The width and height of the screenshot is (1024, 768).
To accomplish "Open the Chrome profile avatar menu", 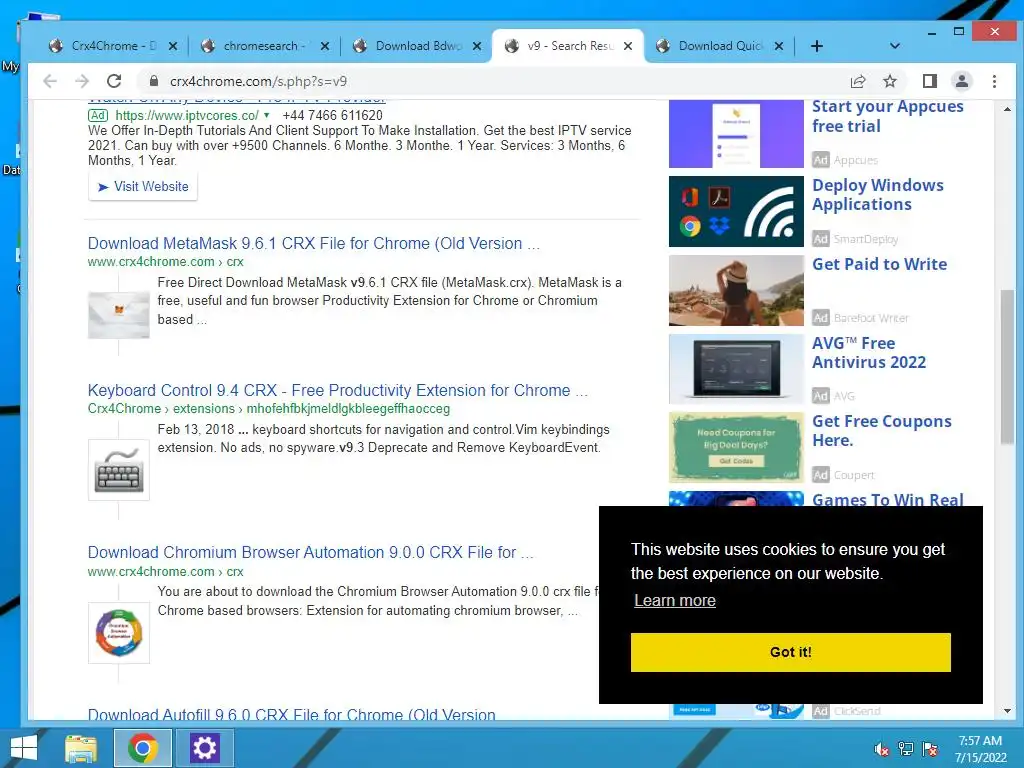I will (x=962, y=81).
